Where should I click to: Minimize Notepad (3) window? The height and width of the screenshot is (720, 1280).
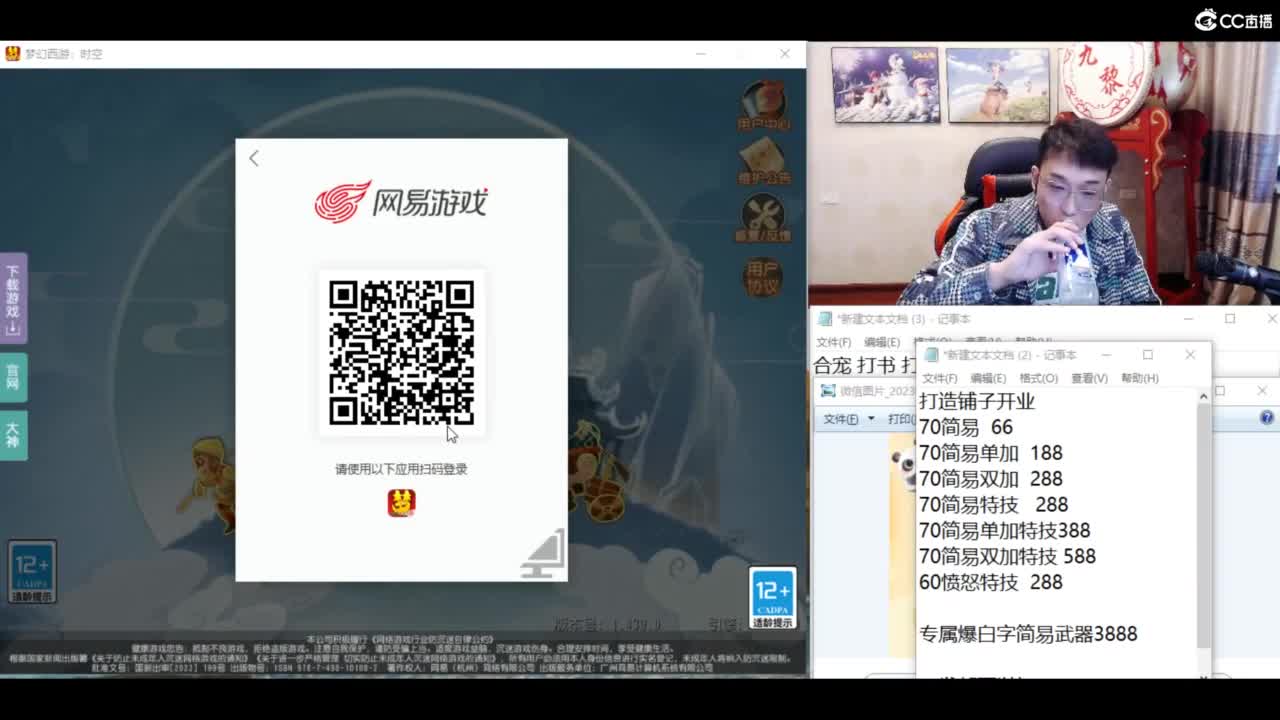[x=1188, y=319]
